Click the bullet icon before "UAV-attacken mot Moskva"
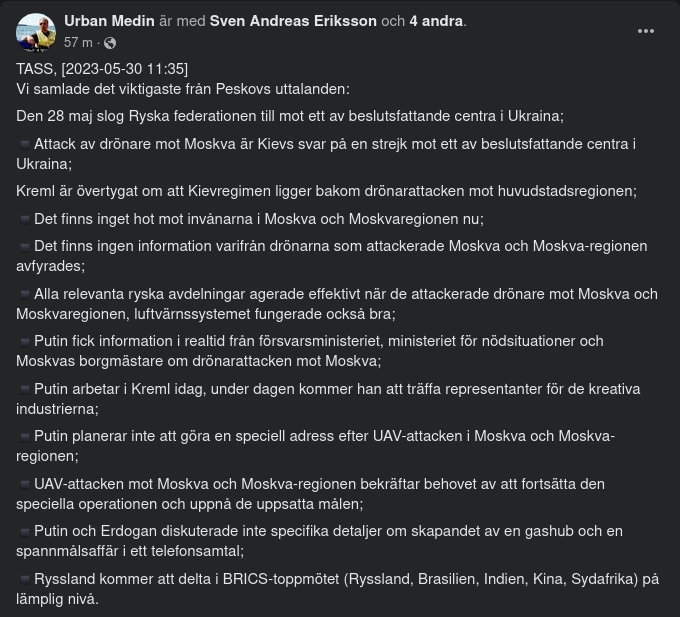The image size is (680, 617). pyautogui.click(x=24, y=484)
